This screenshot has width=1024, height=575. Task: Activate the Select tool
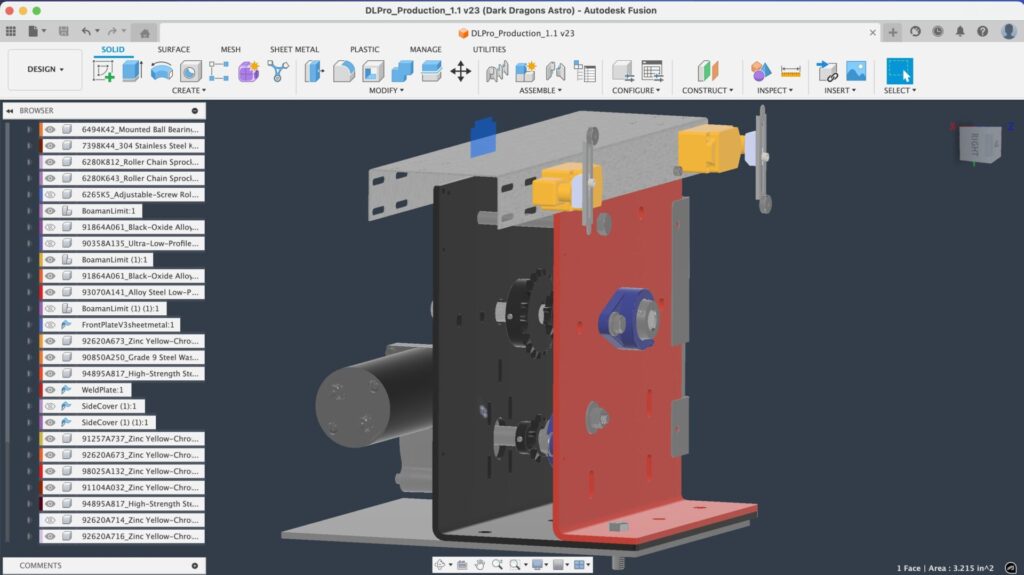tap(899, 71)
